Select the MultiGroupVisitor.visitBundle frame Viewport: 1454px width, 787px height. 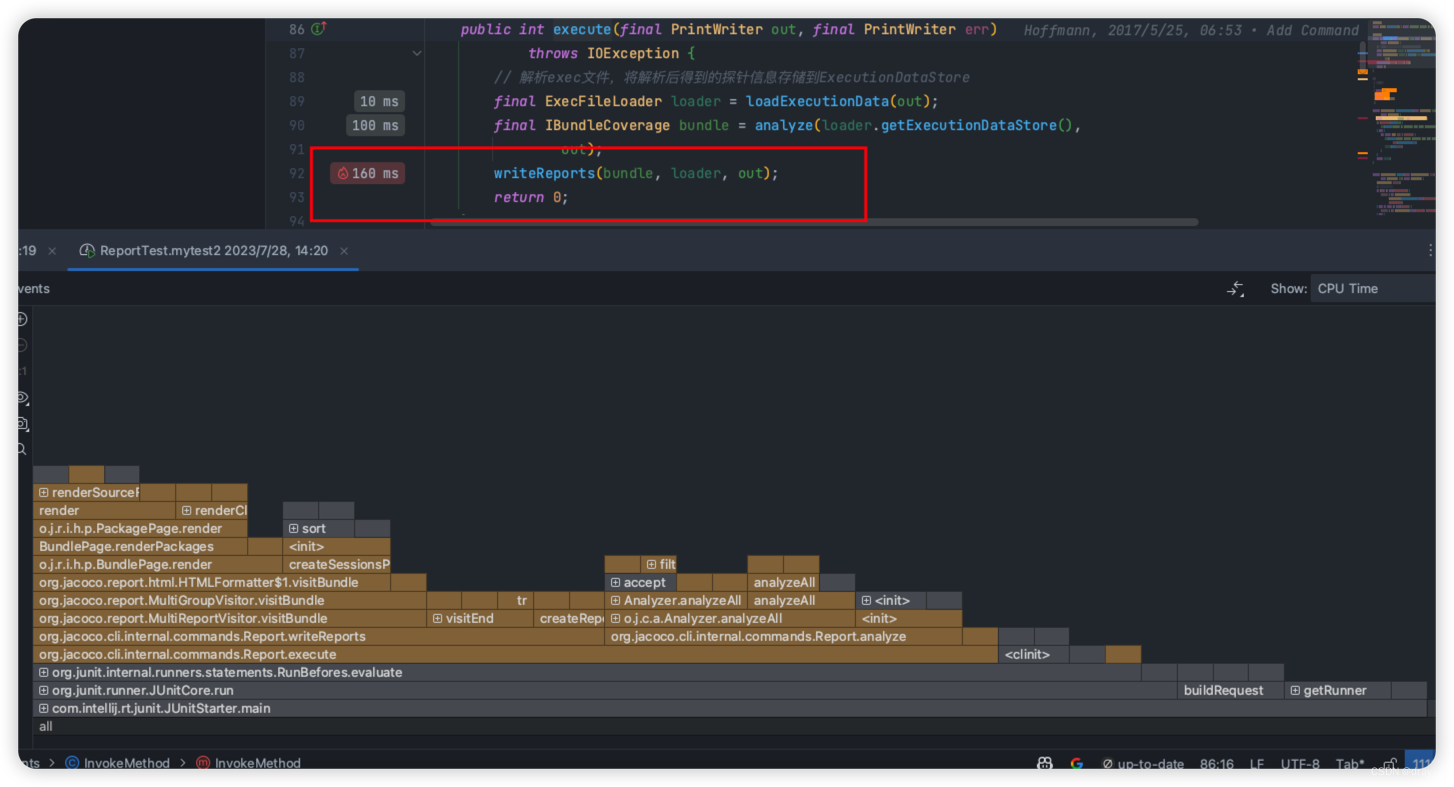pyautogui.click(x=230, y=601)
